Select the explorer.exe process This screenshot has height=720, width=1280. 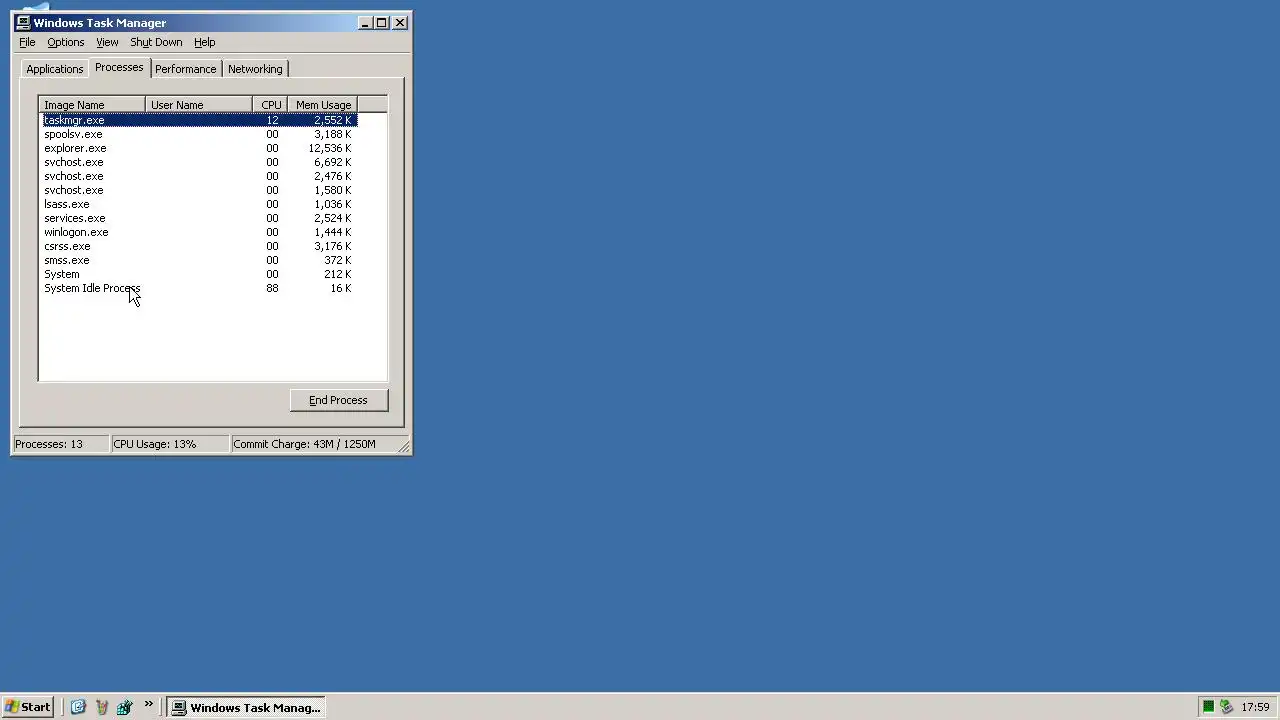click(x=199, y=148)
